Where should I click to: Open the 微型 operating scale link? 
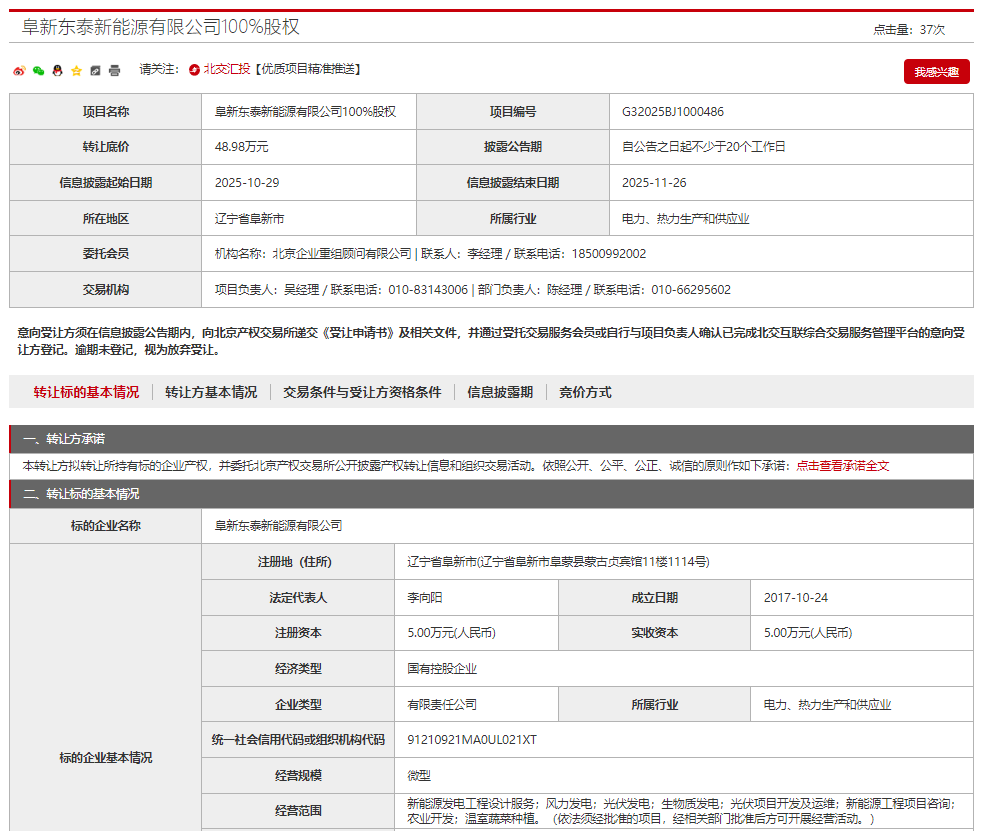pos(421,776)
